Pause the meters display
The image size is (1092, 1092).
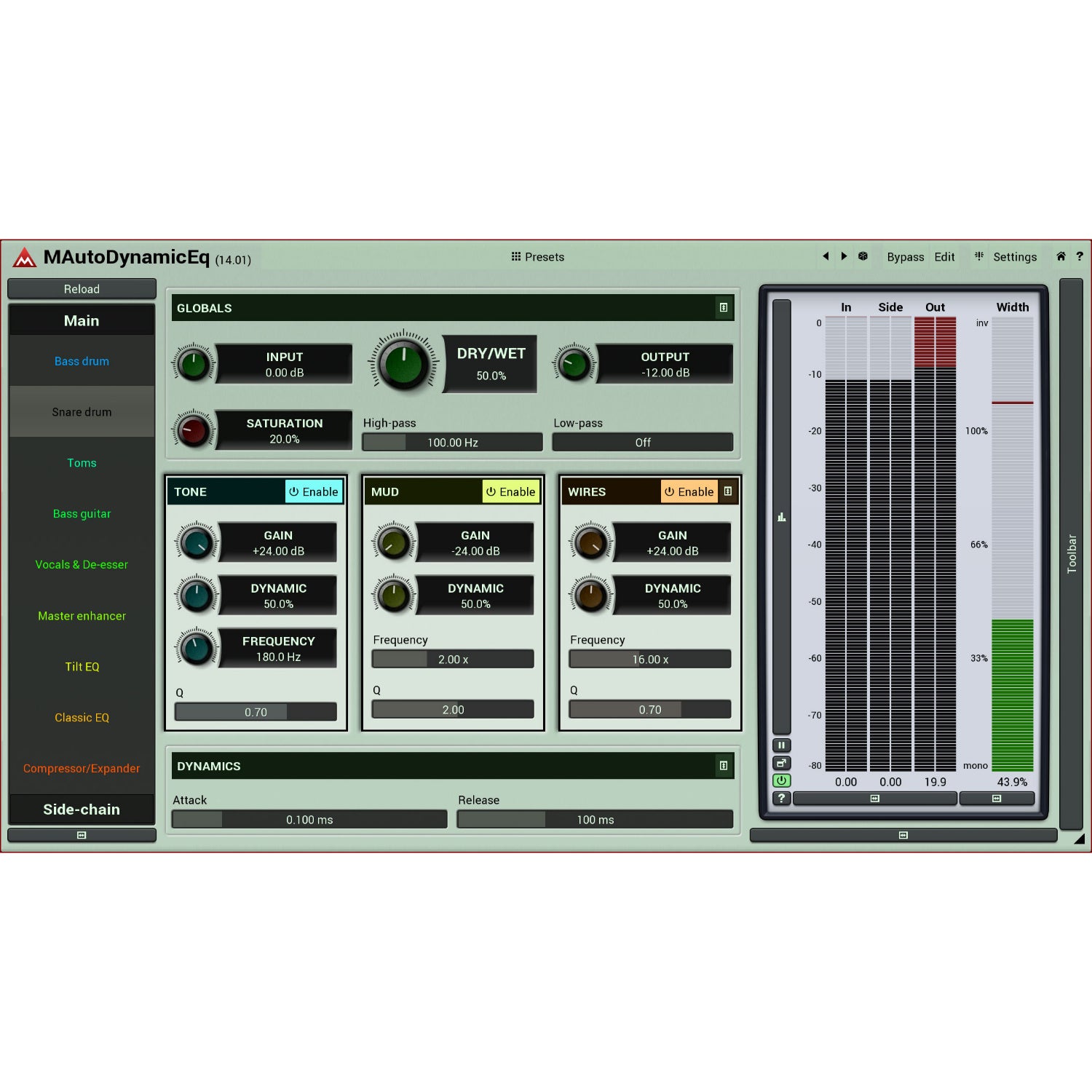781,745
